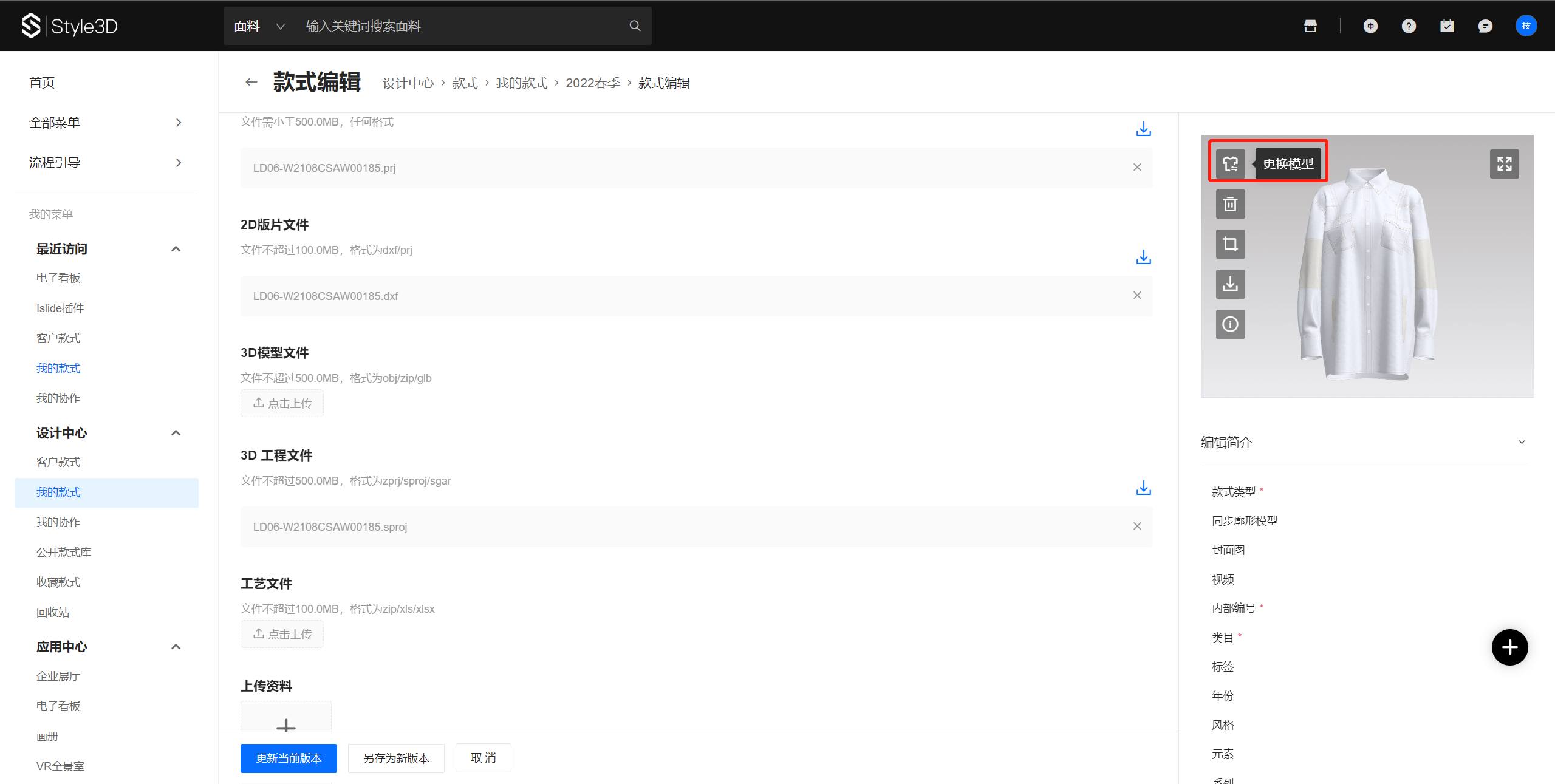Open the fabric category search dropdown
The image size is (1555, 784).
pos(259,26)
